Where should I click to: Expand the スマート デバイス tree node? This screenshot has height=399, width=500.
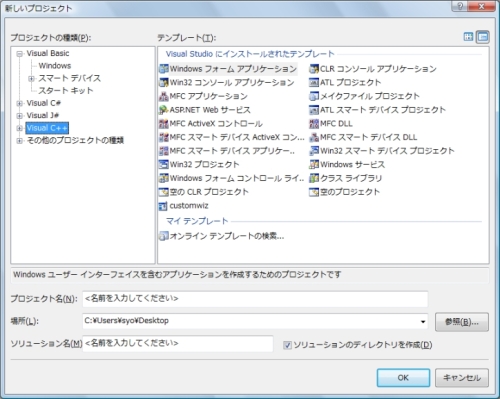(x=31, y=79)
